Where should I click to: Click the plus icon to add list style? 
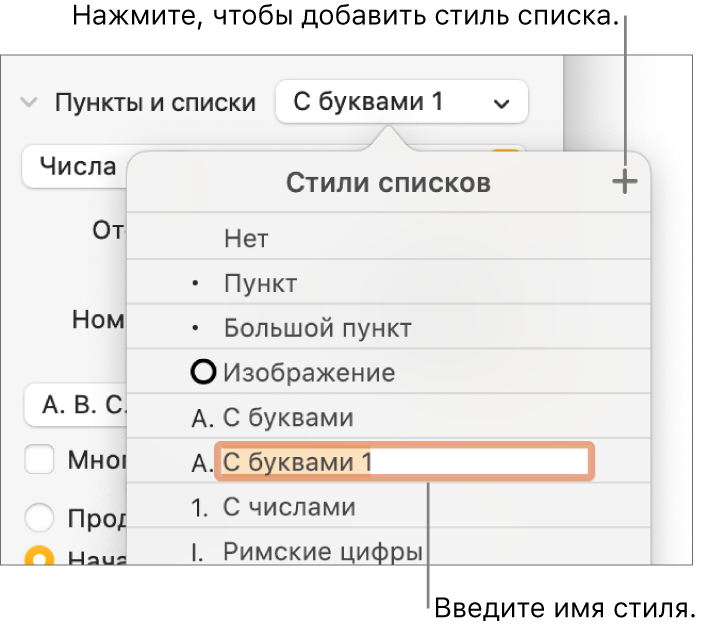625,182
